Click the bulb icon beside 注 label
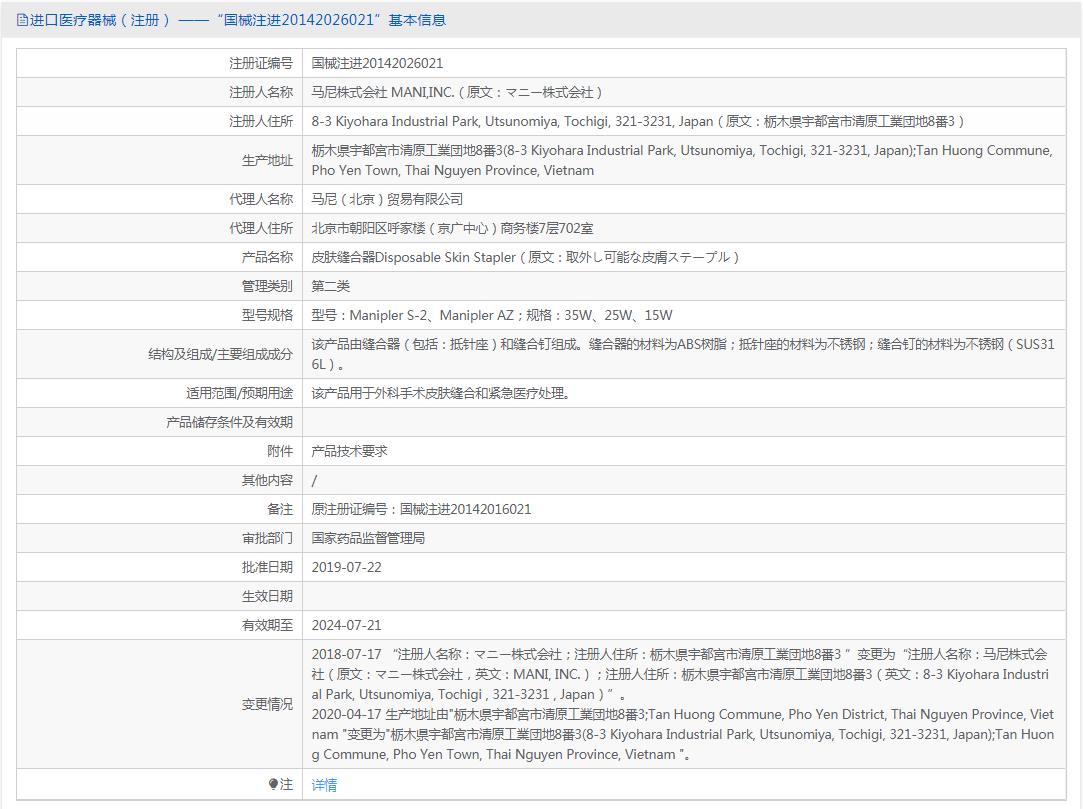Screen dimensions: 1083x809 [x=273, y=784]
